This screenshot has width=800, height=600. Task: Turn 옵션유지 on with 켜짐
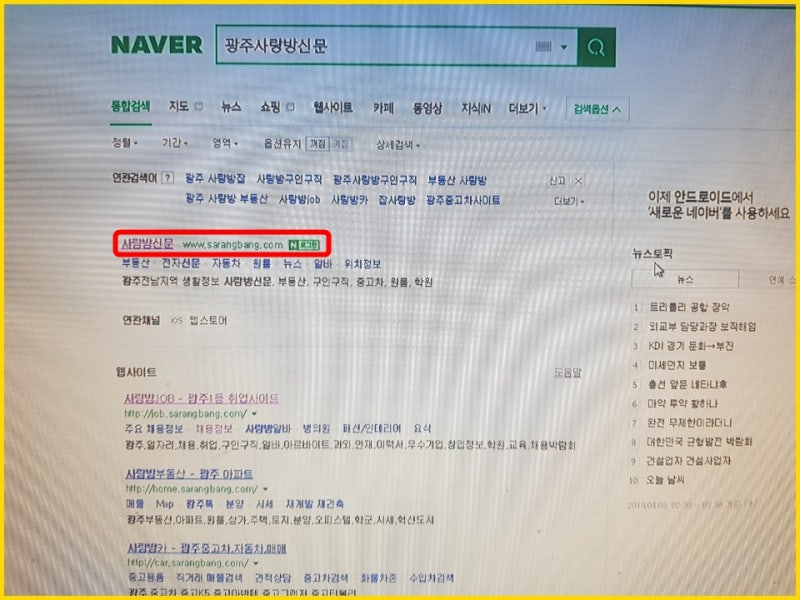point(341,144)
